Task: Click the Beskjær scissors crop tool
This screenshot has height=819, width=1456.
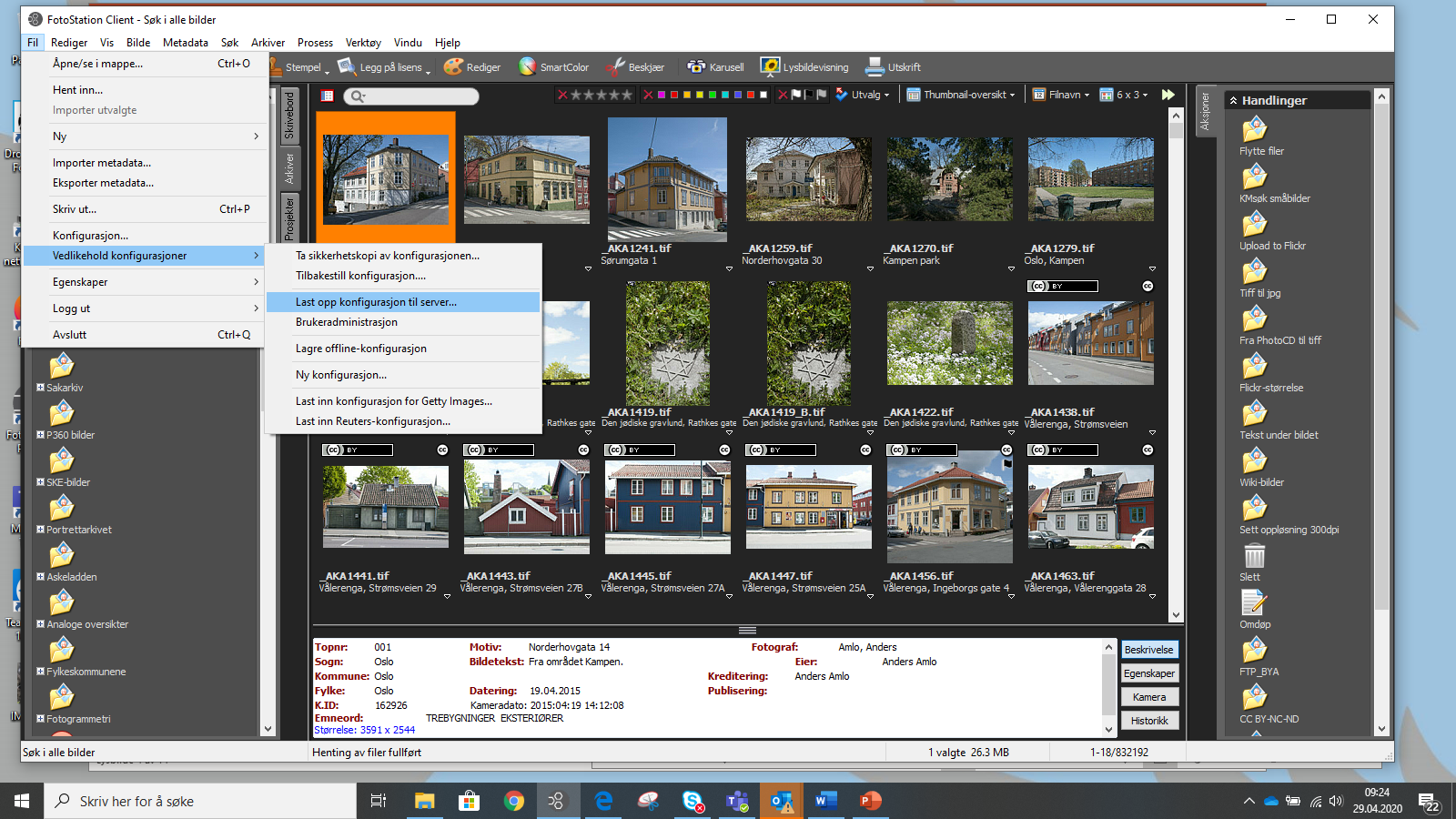Action: pyautogui.click(x=634, y=67)
